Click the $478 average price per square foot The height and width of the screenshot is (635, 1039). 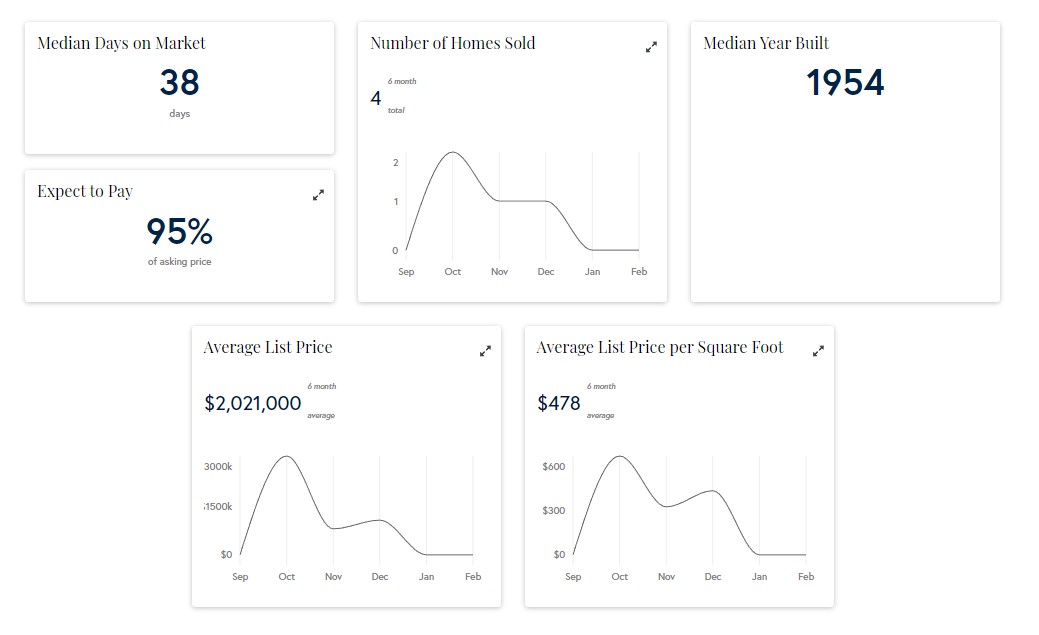[559, 403]
